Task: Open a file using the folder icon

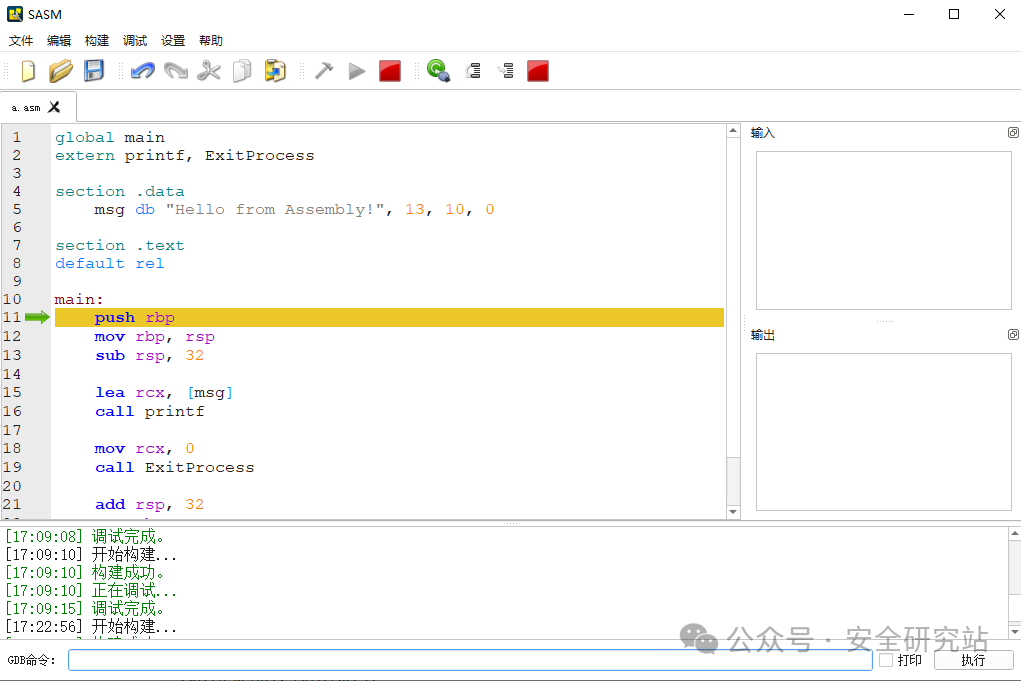Action: [x=61, y=71]
